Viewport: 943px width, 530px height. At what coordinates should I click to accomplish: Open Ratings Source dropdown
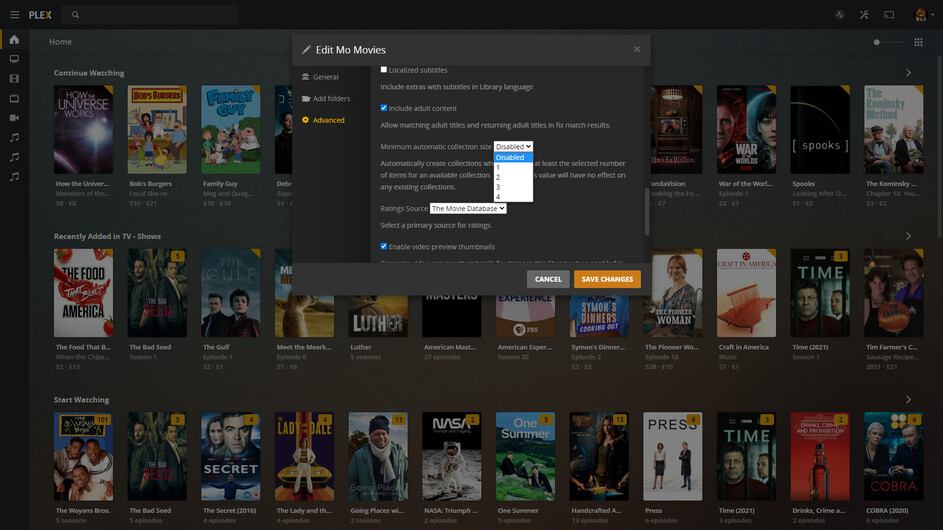click(x=468, y=208)
